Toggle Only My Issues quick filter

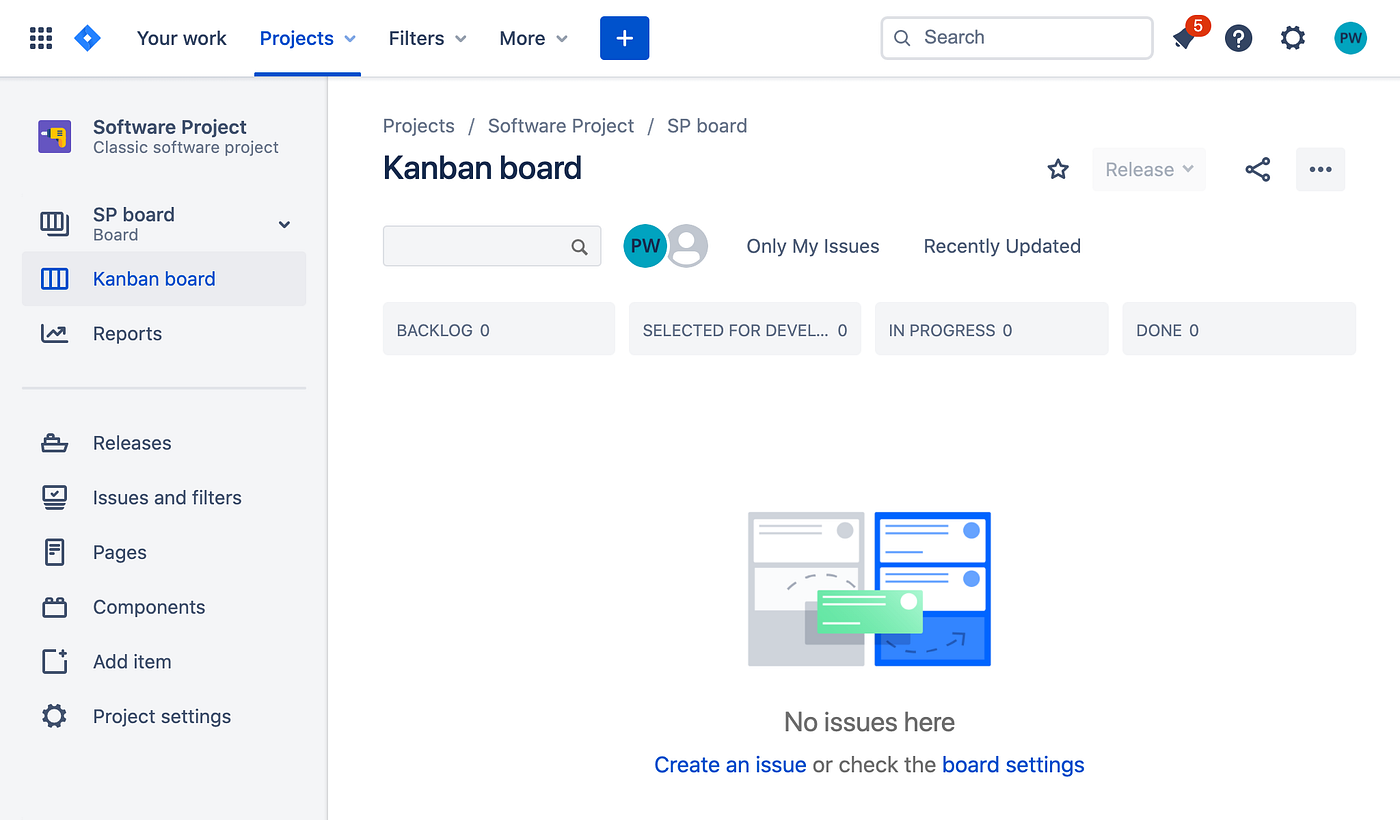pos(813,246)
